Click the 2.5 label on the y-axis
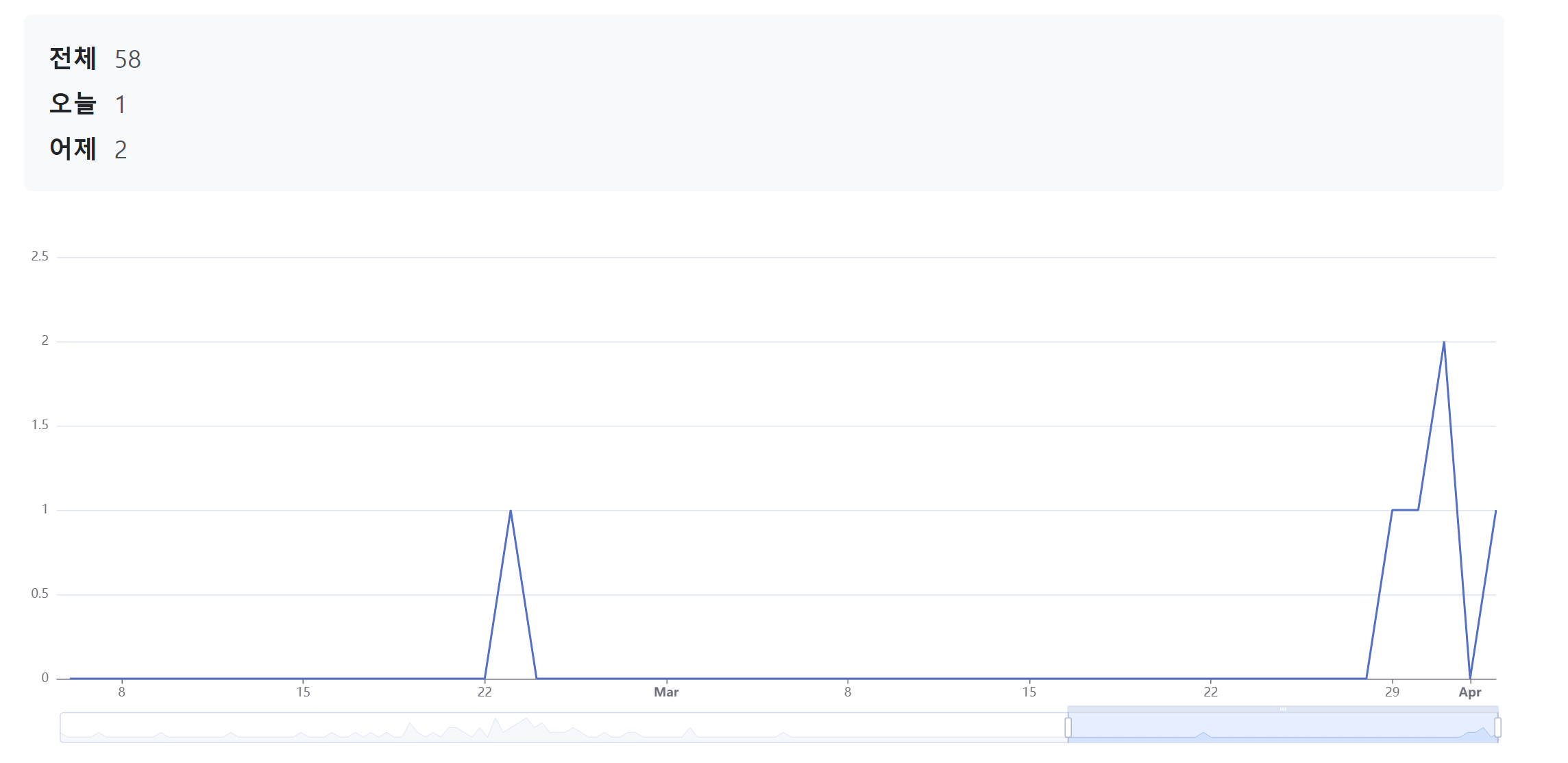 tap(40, 256)
